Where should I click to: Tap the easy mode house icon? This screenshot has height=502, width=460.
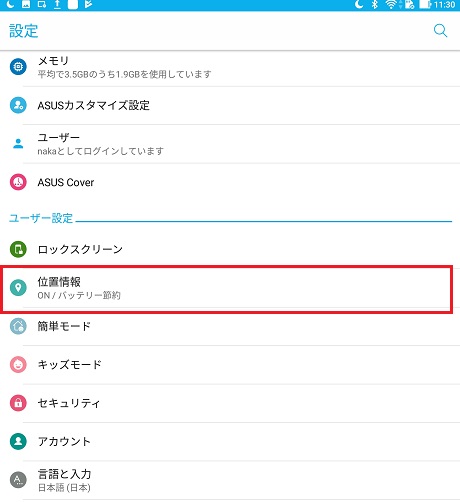(18, 326)
